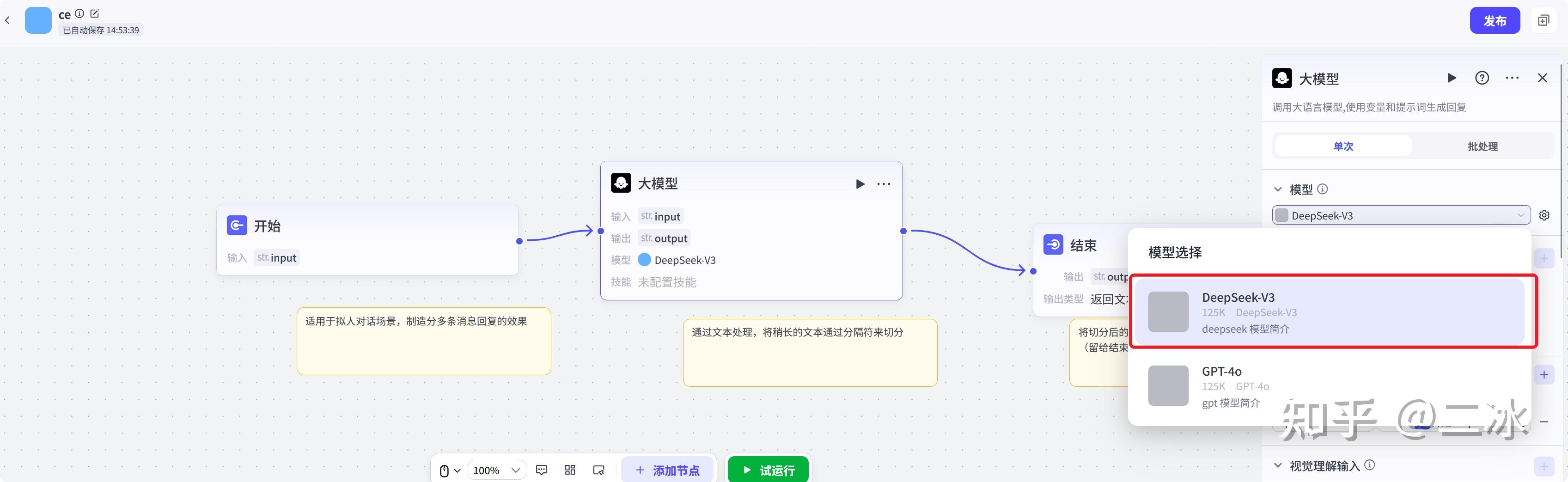Open the zoom percentage dropdown
Screen dimensions: 1568x482
click(496, 469)
